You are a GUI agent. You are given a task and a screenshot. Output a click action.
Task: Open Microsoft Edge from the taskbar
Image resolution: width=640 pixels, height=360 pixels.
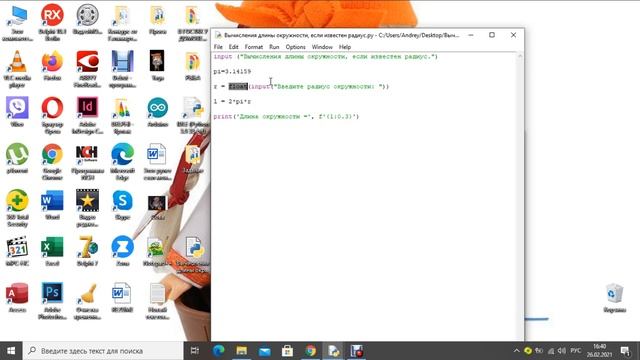[218, 351]
